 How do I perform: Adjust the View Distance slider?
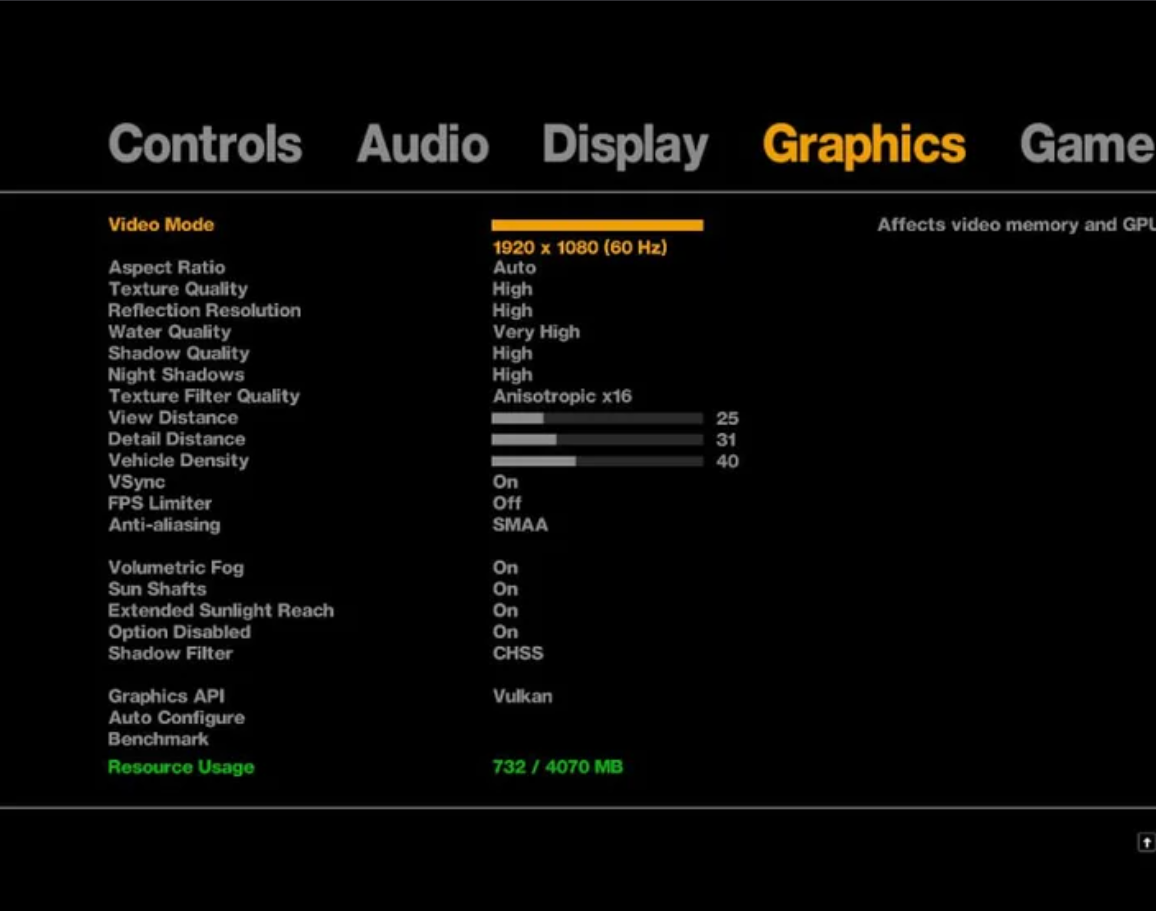[597, 418]
